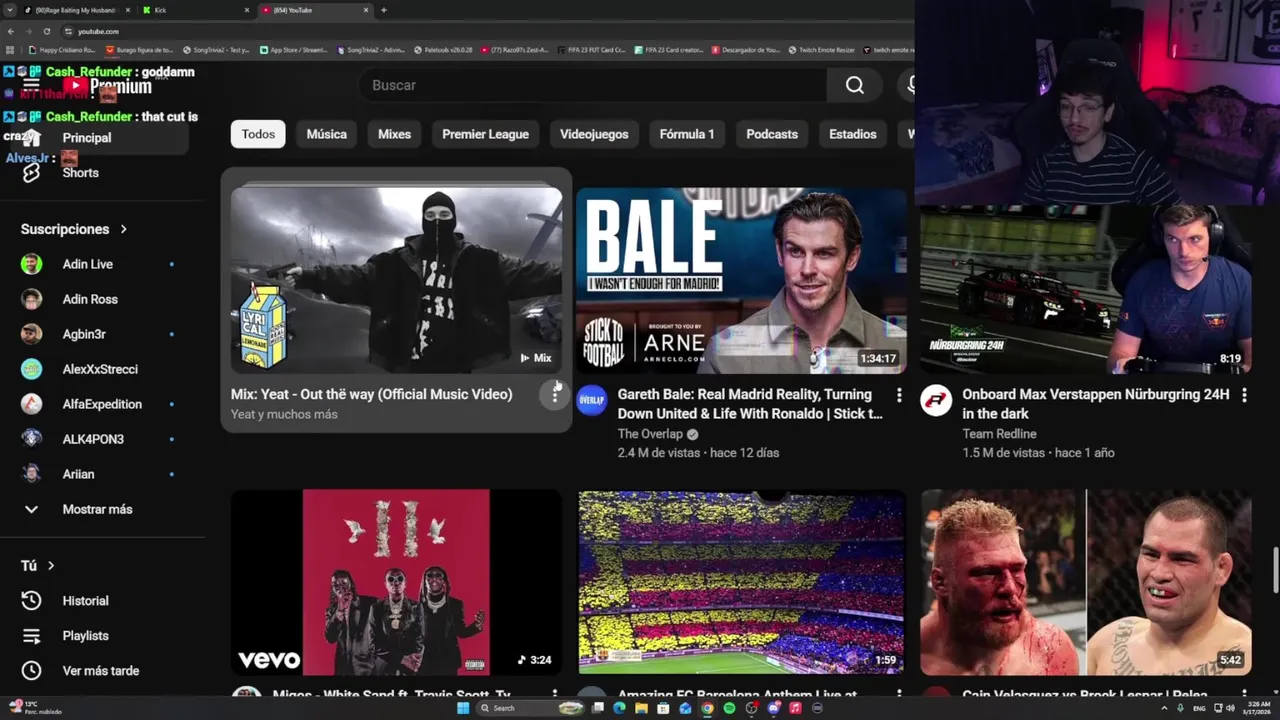Select the Mixes filter chip
The width and height of the screenshot is (1280, 720).
pos(394,134)
